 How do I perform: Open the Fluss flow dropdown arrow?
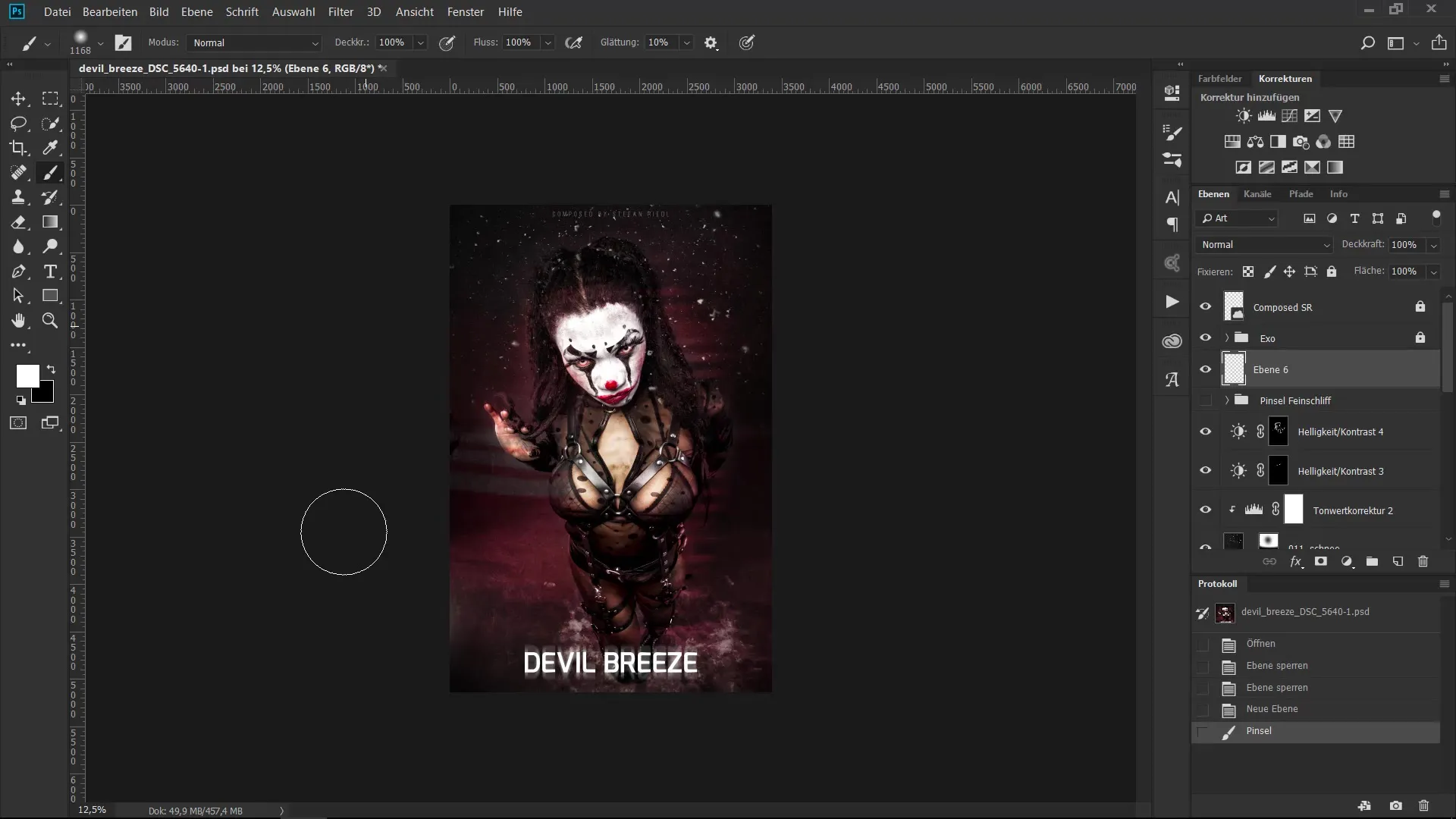(x=548, y=43)
